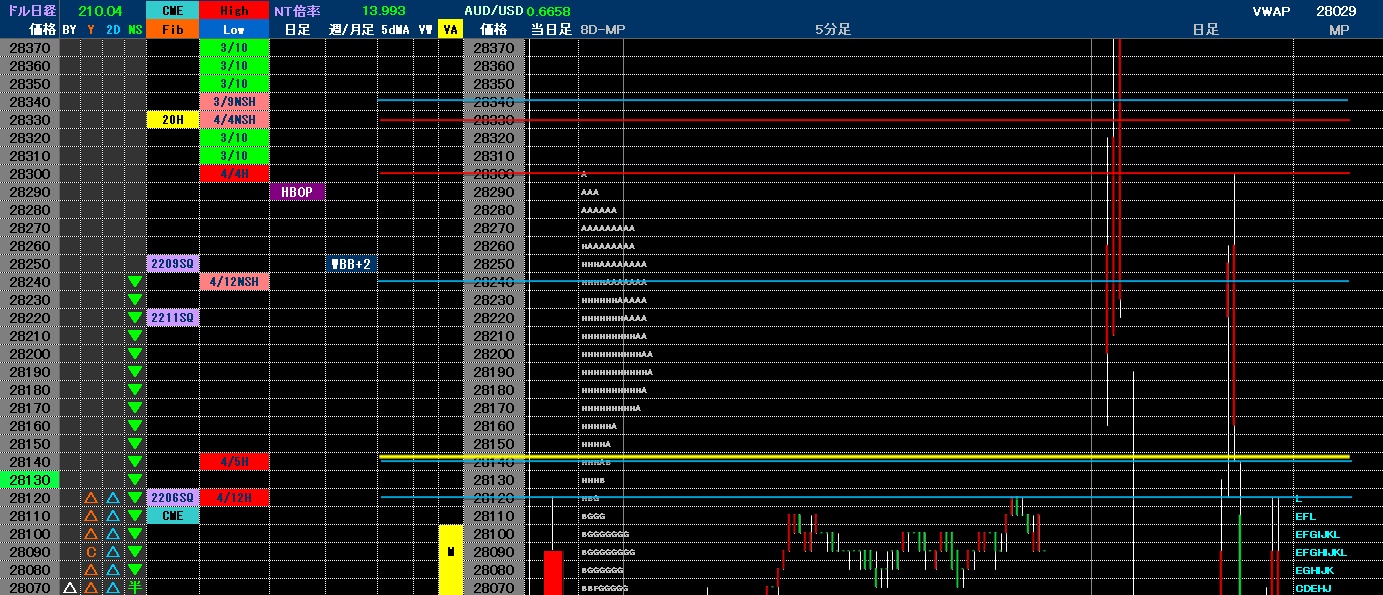The image size is (1383, 595).
Task: Click the green down-triangle in the 28240 row
Action: tap(135, 282)
